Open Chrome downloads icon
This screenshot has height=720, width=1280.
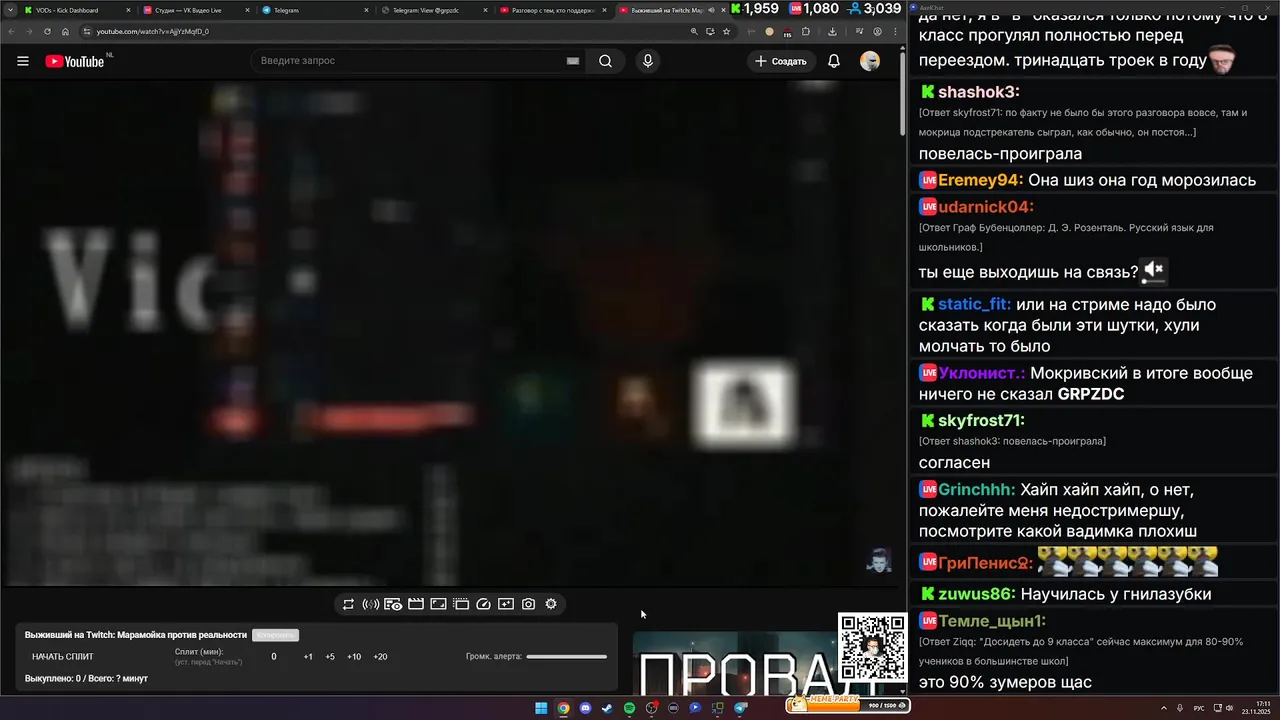[832, 31]
